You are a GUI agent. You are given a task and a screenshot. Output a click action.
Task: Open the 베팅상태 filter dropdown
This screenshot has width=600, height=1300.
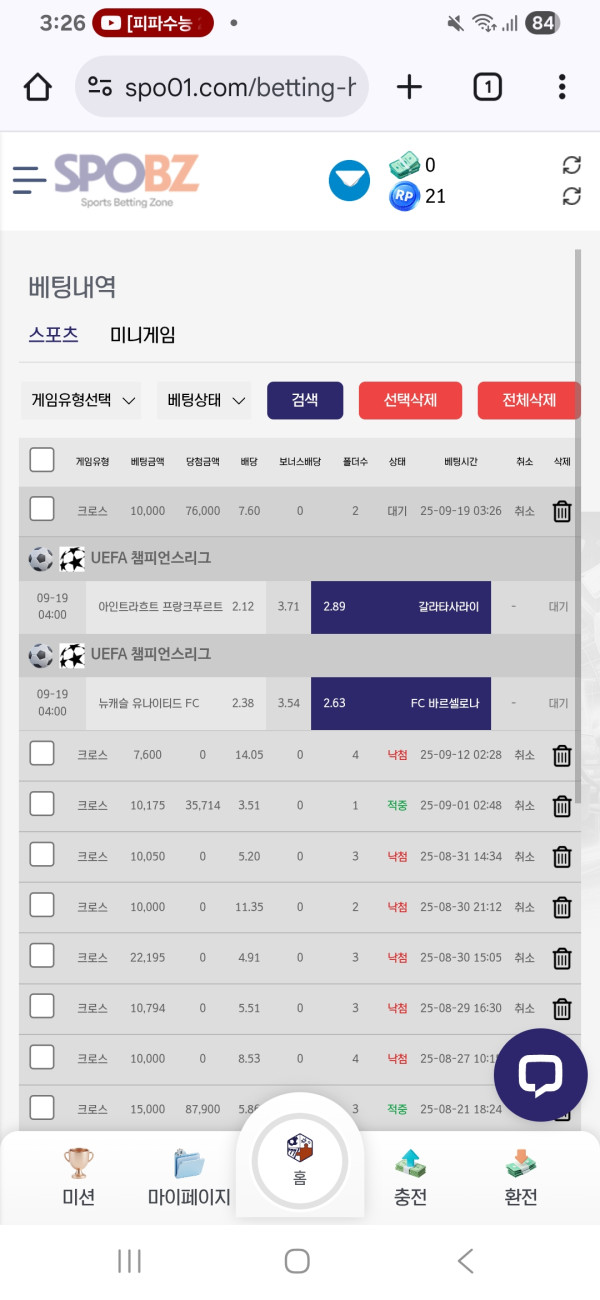point(205,401)
